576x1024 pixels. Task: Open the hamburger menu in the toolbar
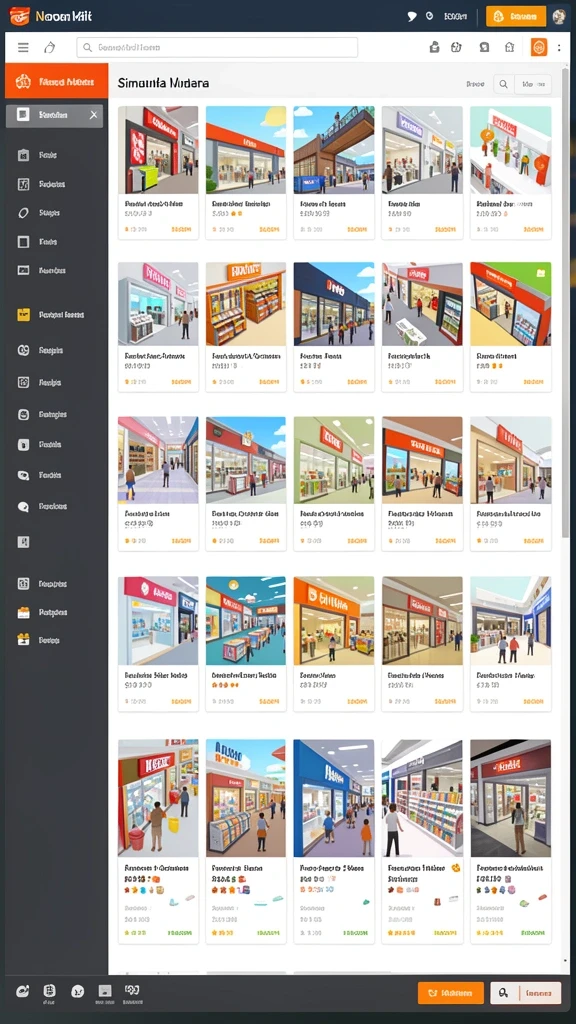click(24, 47)
